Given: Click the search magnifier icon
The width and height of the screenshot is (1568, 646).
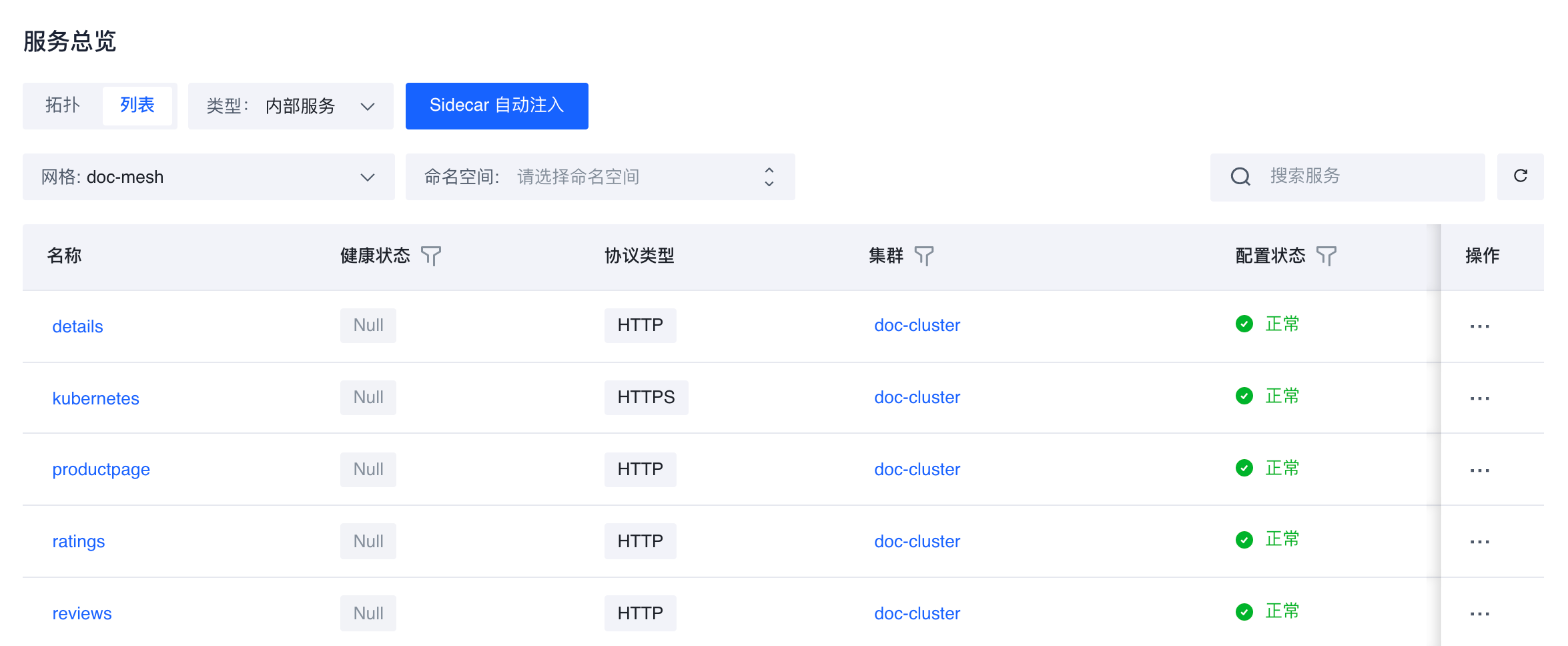Looking at the screenshot, I should [1240, 177].
